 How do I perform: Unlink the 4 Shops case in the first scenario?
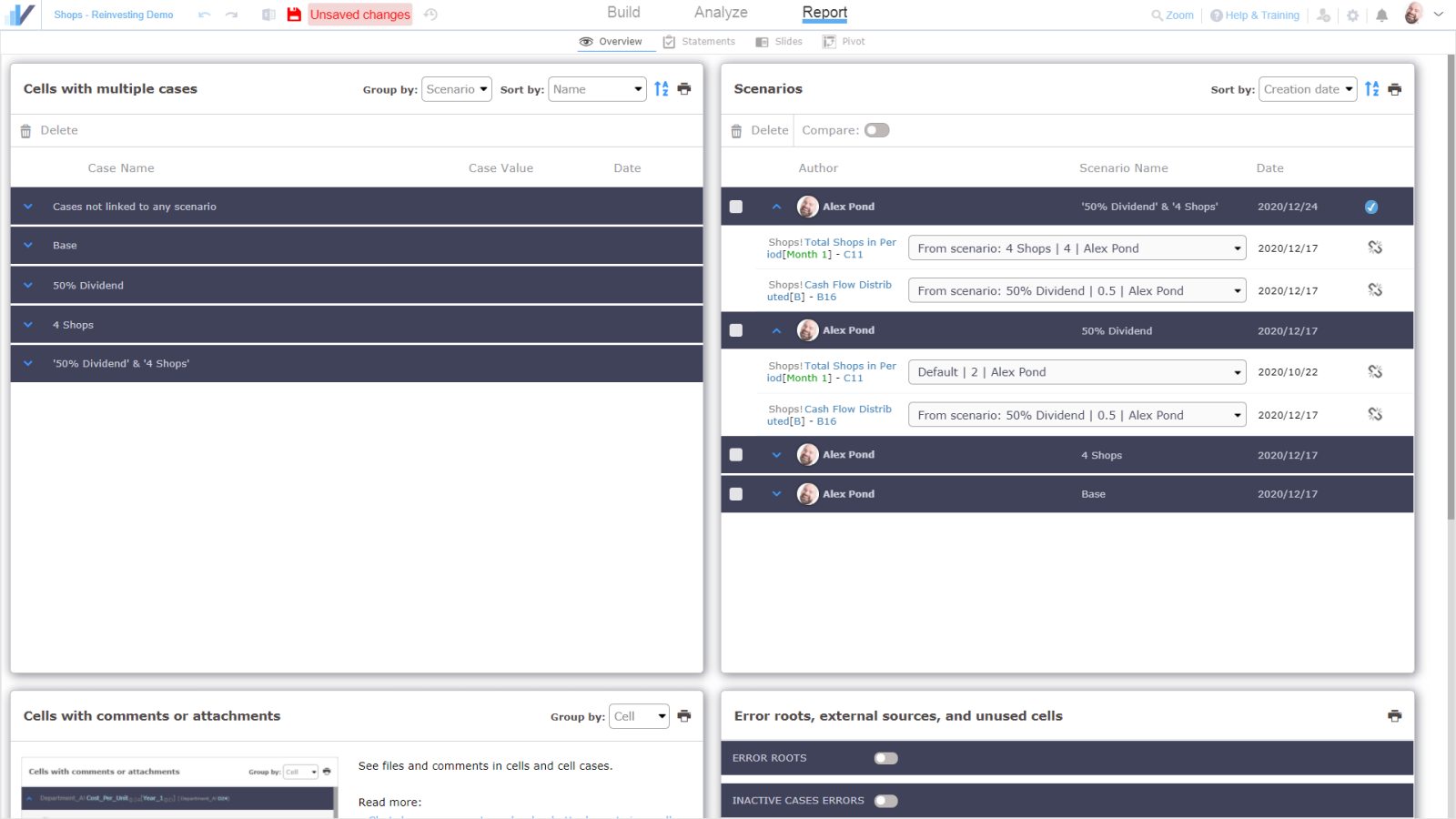(1375, 248)
